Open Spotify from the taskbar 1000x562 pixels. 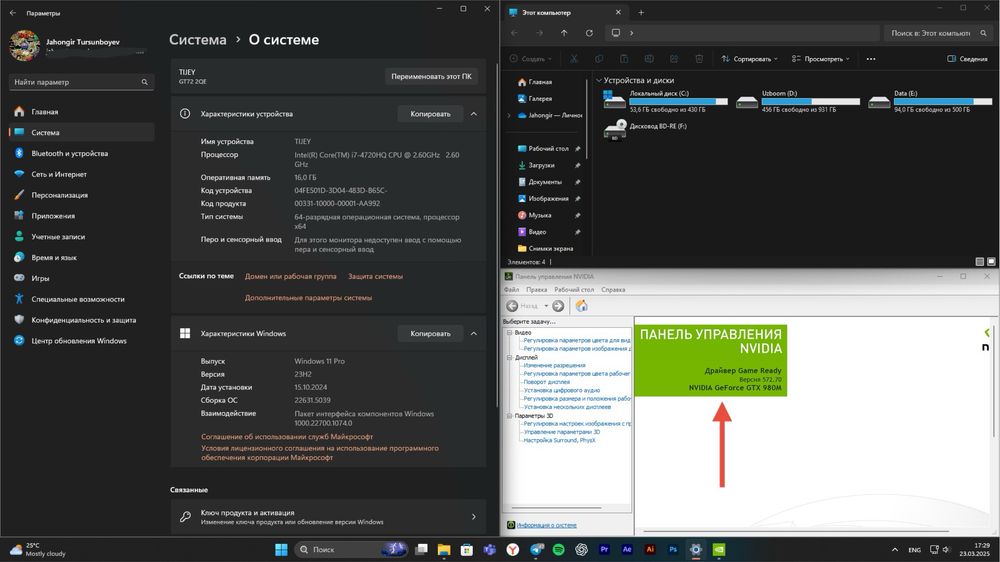[x=558, y=550]
